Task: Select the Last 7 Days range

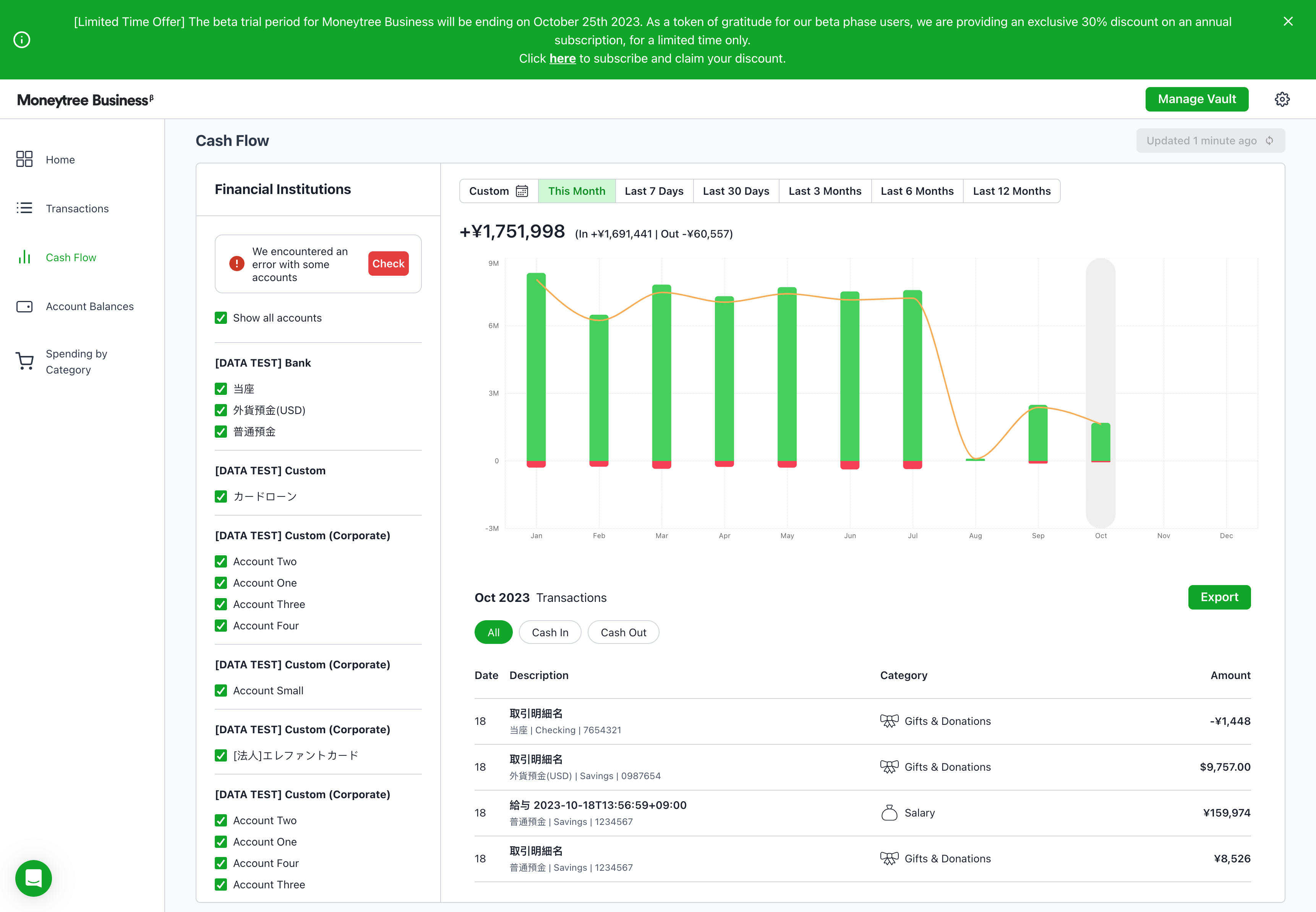Action: tap(654, 191)
